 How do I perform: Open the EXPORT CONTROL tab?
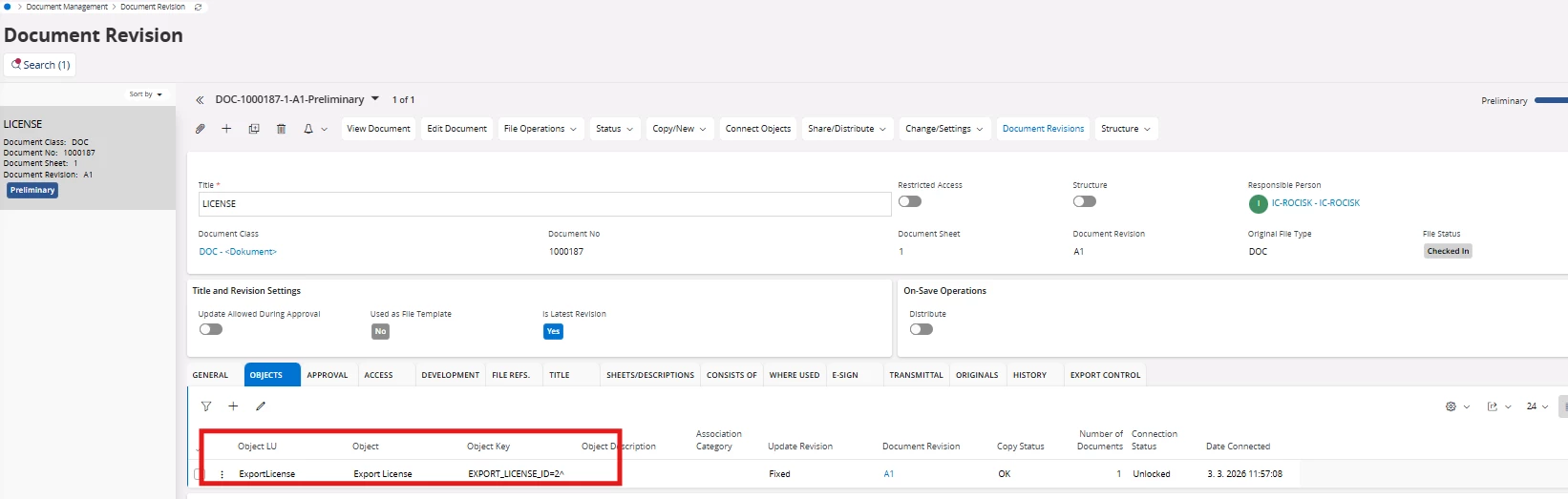(1106, 375)
